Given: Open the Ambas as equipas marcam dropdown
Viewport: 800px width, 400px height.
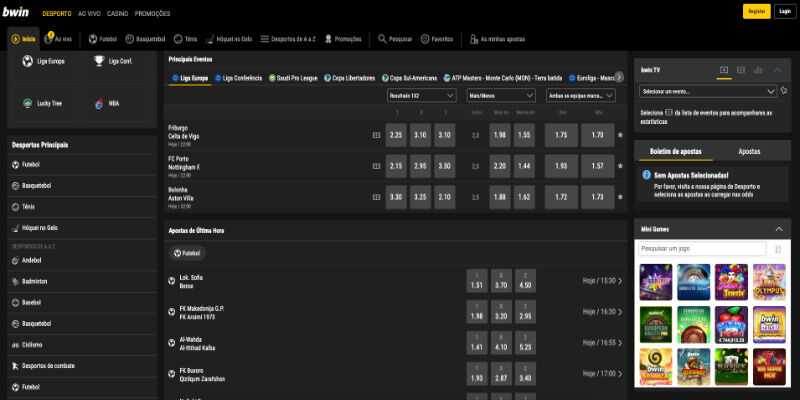Looking at the screenshot, I should point(581,95).
